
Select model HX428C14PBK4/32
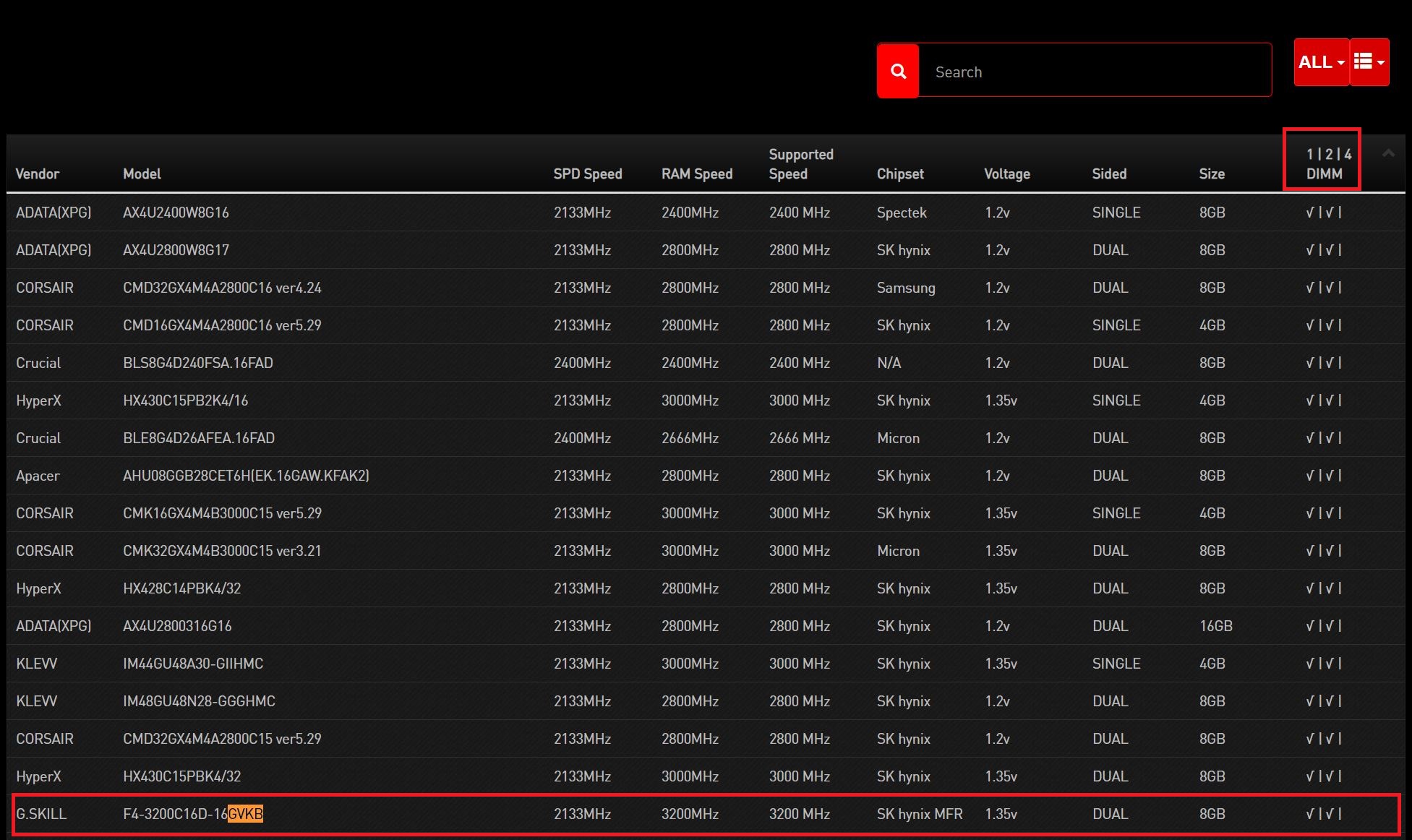point(181,588)
